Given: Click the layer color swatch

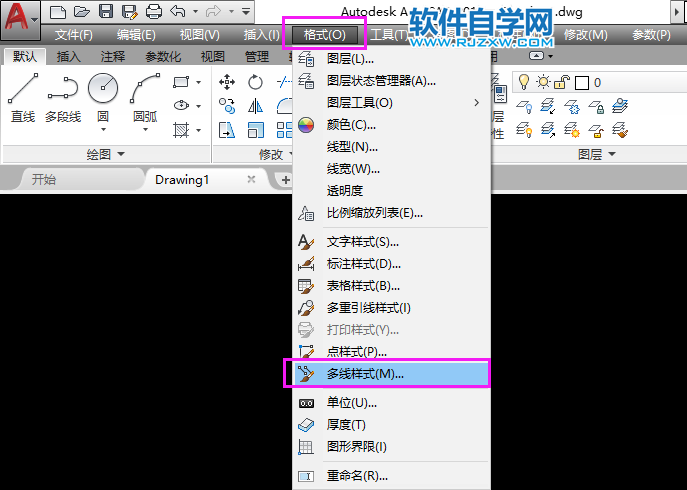Looking at the screenshot, I should 582,82.
